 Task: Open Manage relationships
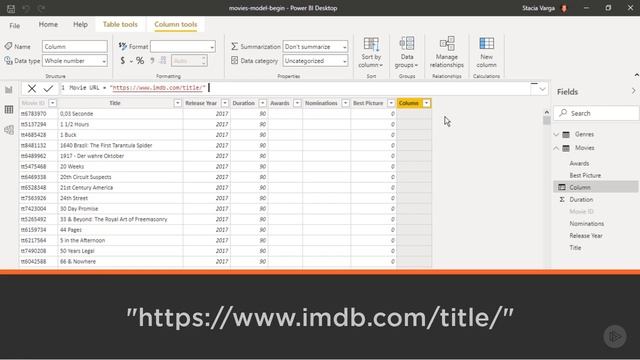tap(447, 52)
